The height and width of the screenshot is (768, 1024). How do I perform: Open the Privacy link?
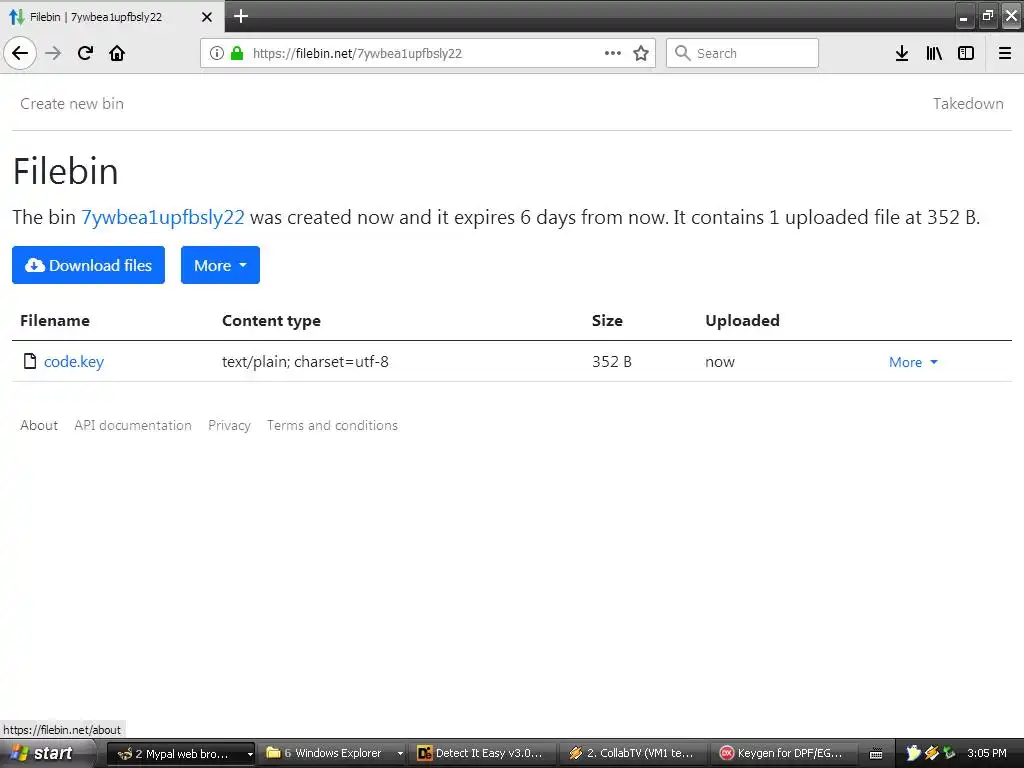229,425
